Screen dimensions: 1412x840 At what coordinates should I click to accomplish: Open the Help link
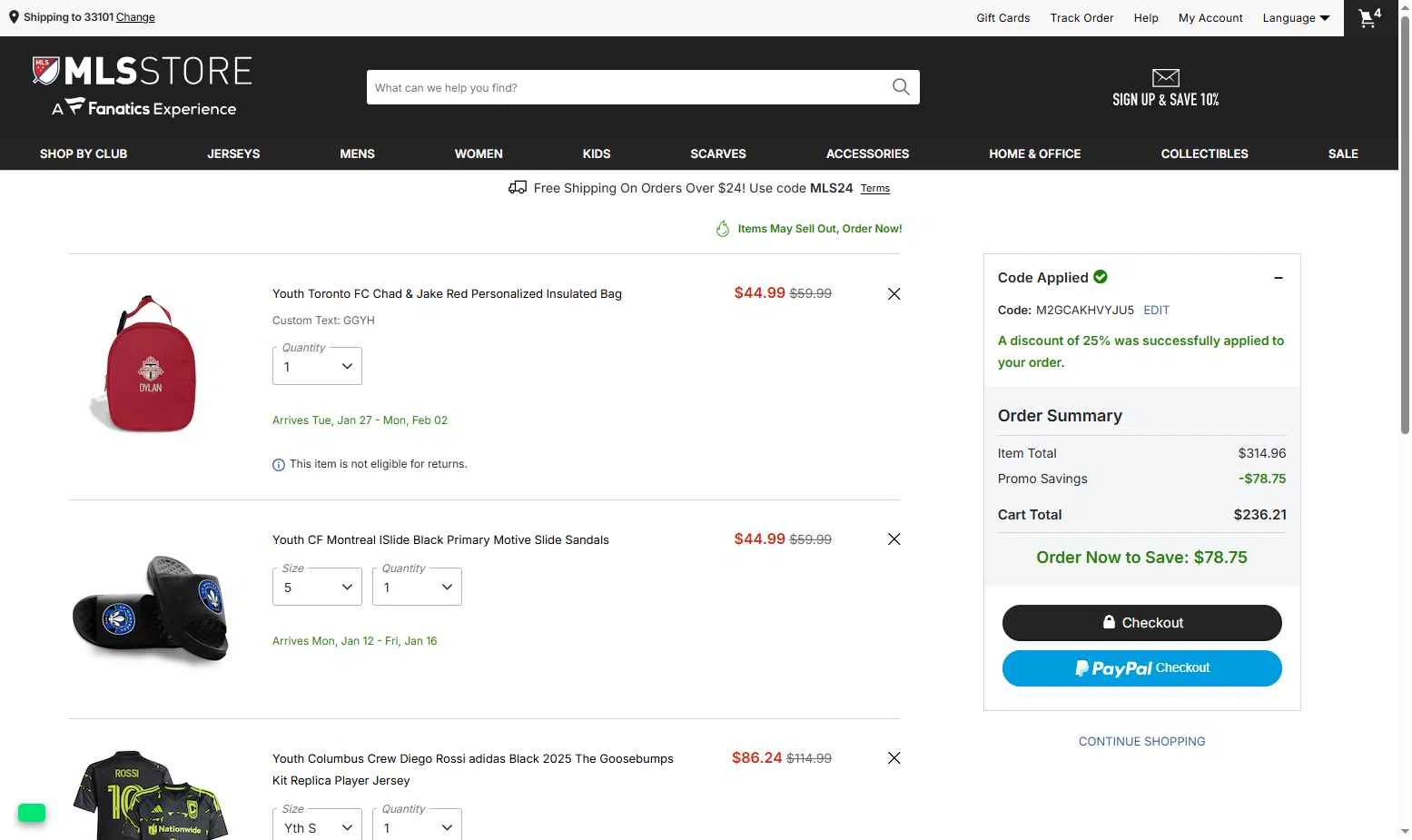(x=1146, y=18)
